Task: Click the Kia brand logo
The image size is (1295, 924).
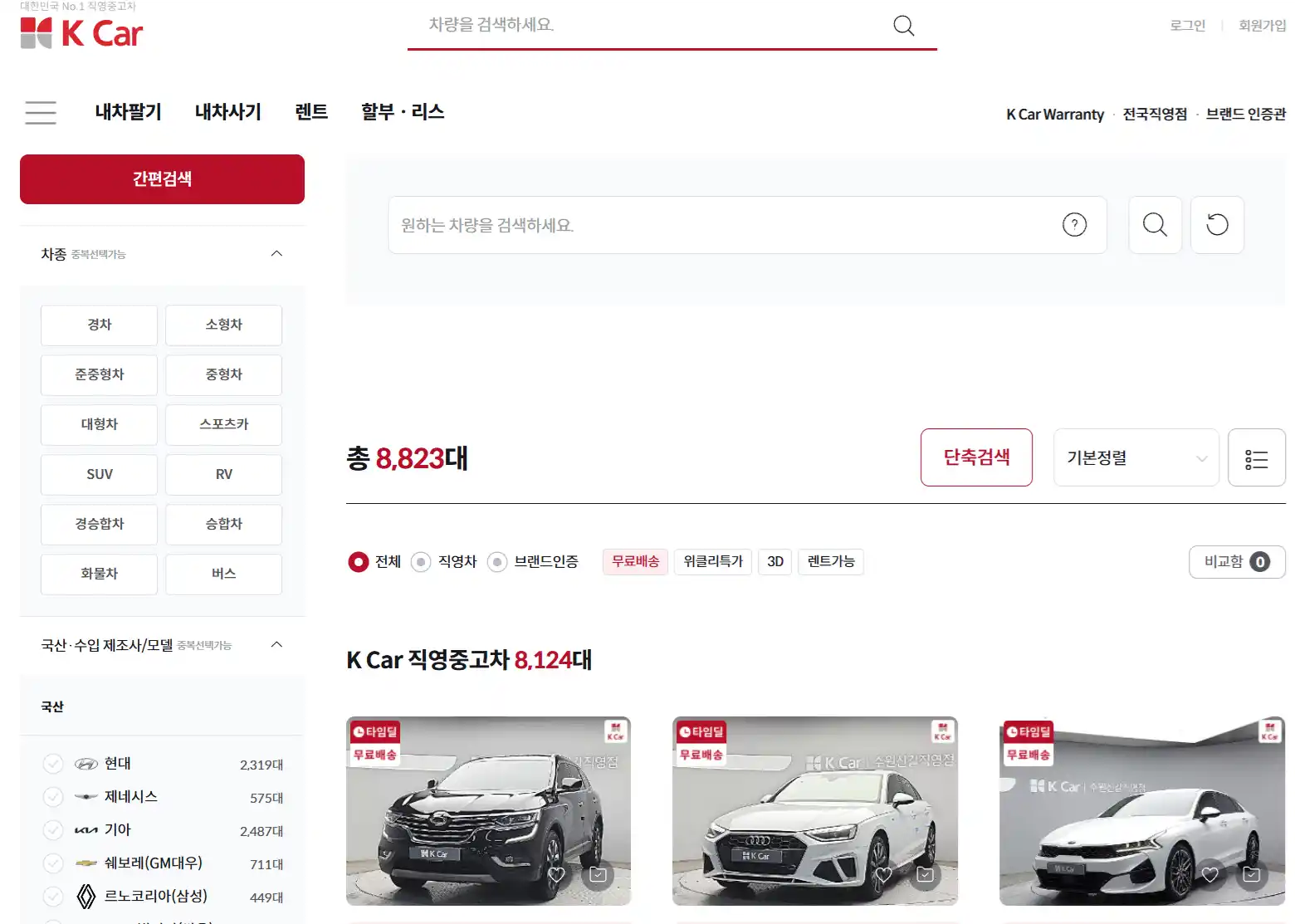Action: pos(86,830)
